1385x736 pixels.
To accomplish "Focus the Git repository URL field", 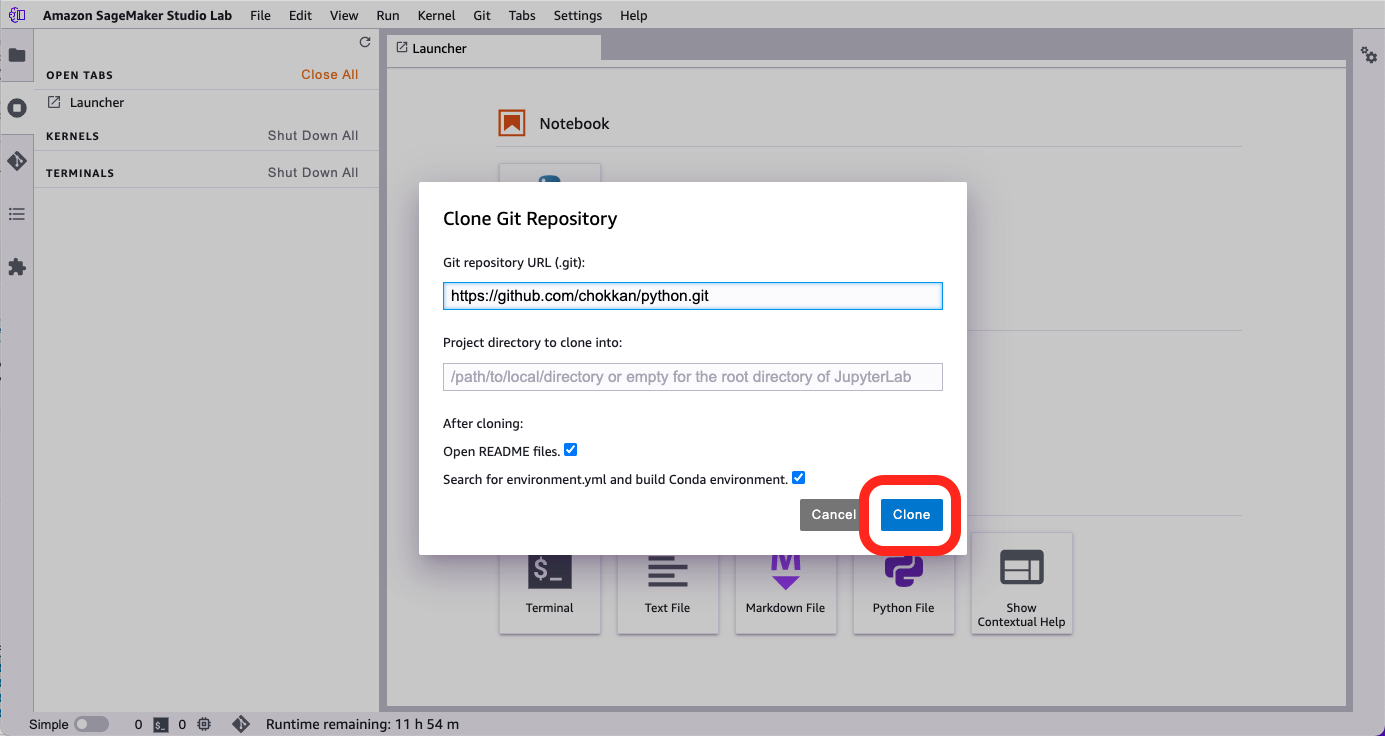I will (x=693, y=296).
